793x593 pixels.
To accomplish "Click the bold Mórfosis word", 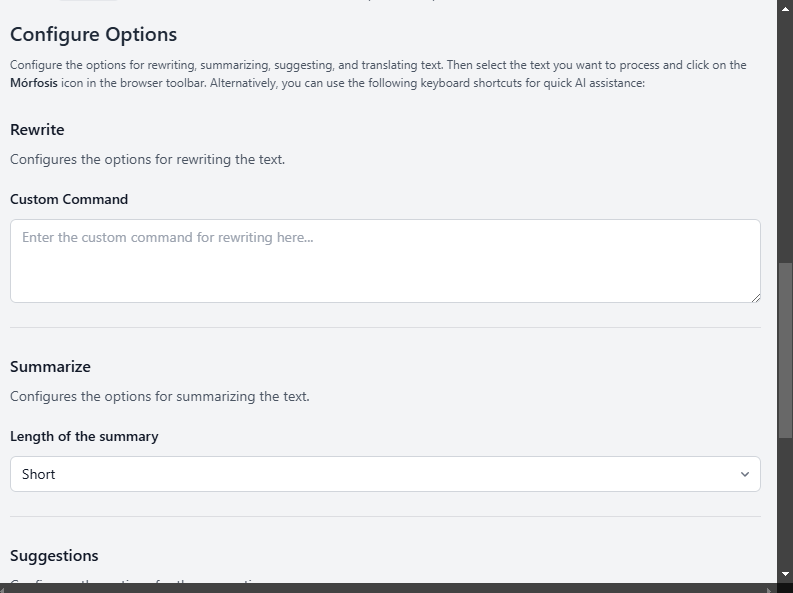I will (31, 84).
